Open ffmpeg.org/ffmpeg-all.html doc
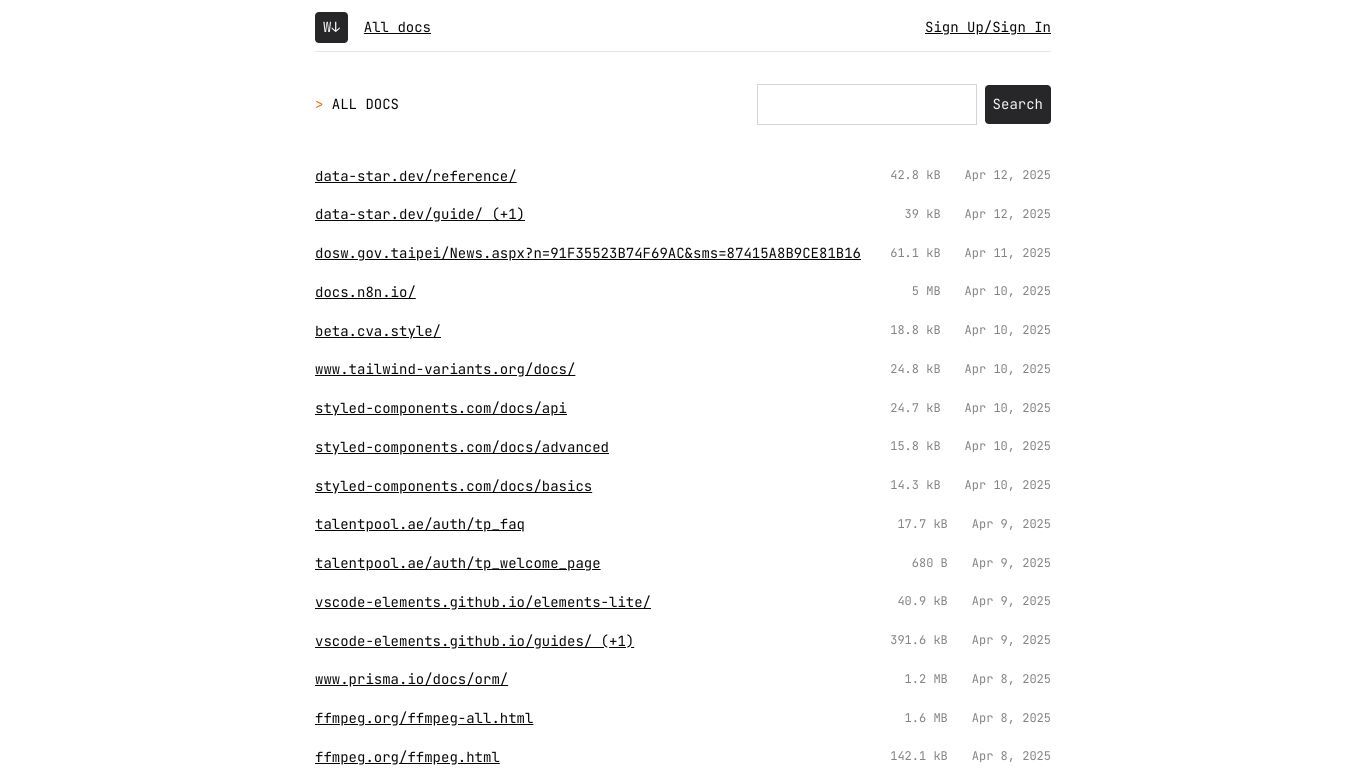Image resolution: width=1366 pixels, height=768 pixels. (424, 719)
